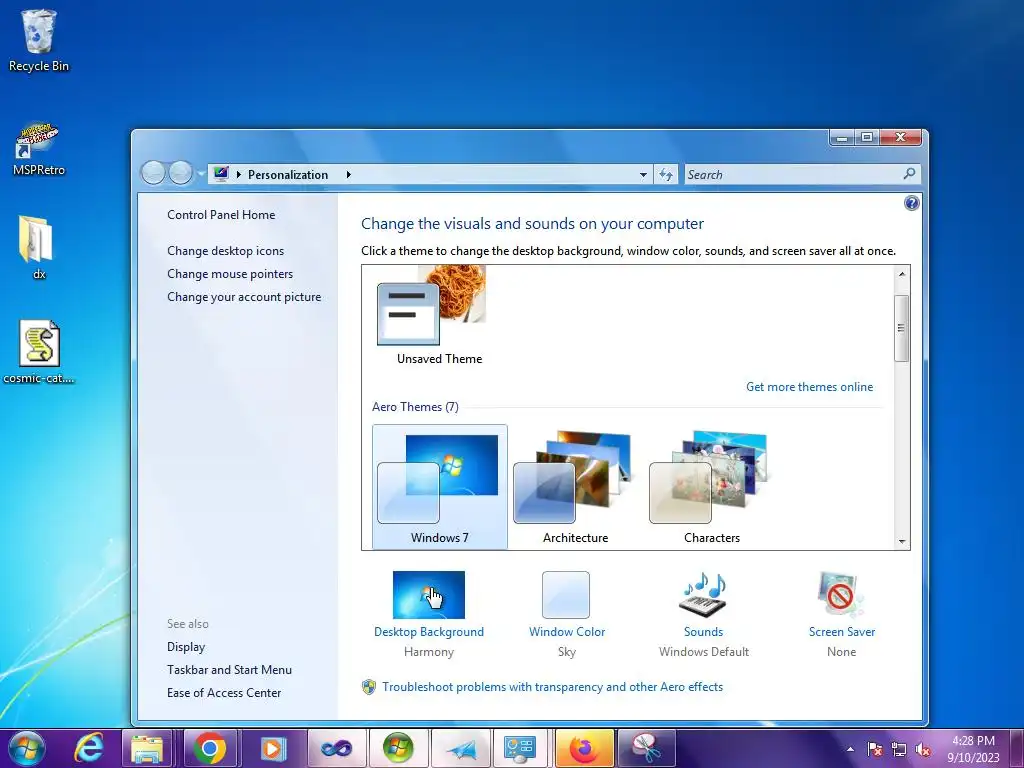Open the Recycle Bin desktop icon
The height and width of the screenshot is (768, 1024).
[x=39, y=40]
